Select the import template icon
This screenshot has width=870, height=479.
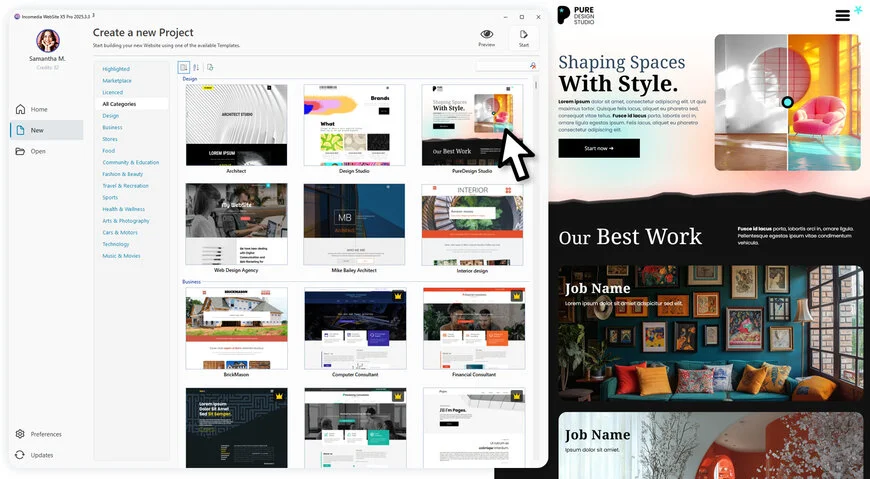tap(210, 67)
